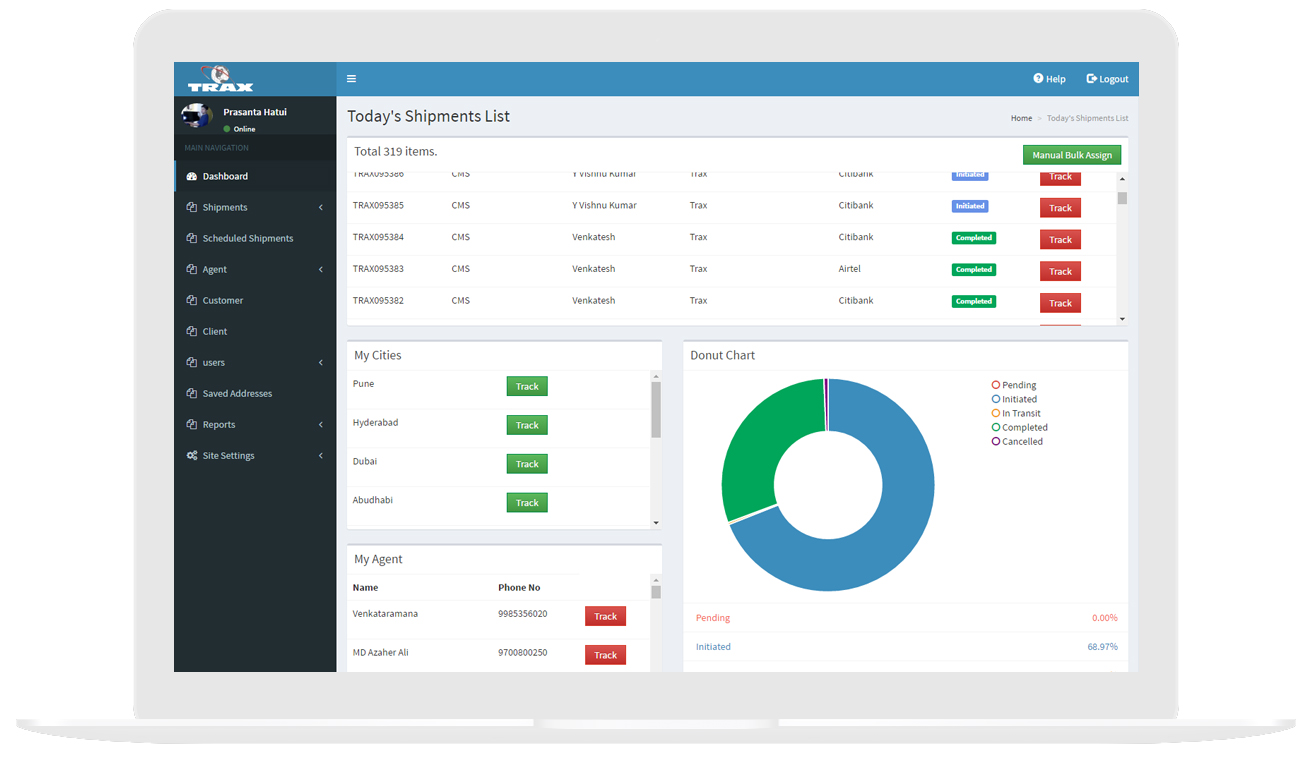
Task: Click the Scheduled Shipments sidebar icon
Action: [x=192, y=238]
